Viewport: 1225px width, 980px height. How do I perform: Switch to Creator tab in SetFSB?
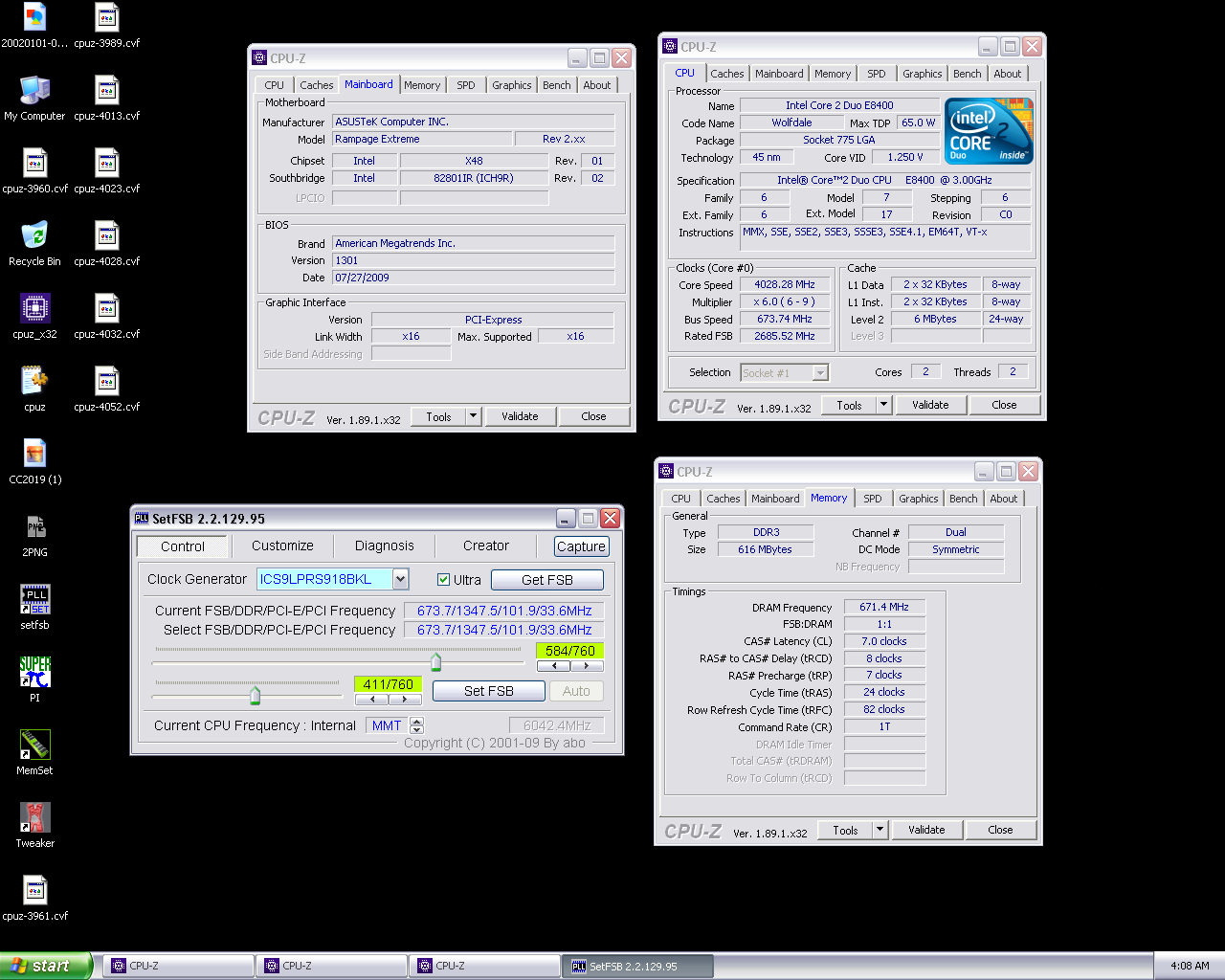486,546
